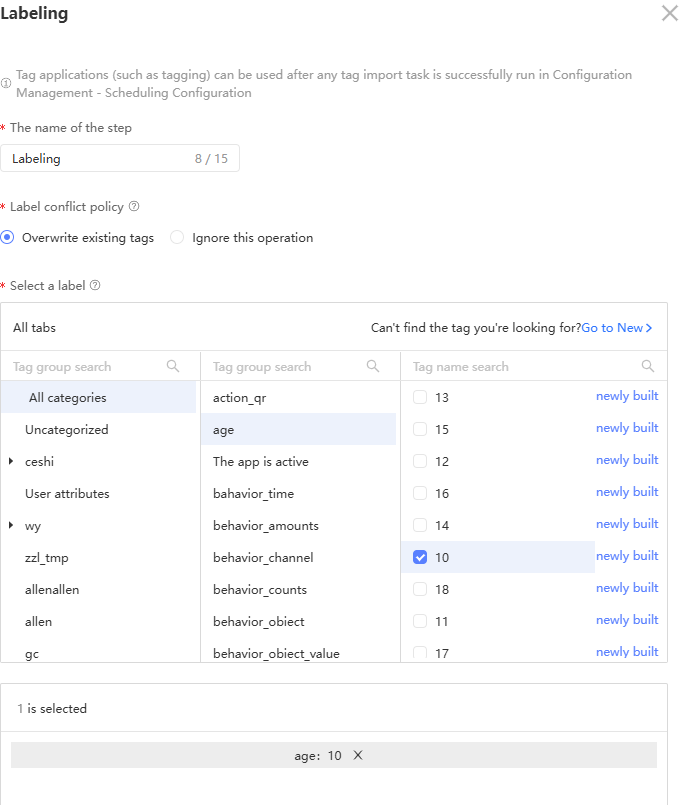Click search icon in first tag group search
Image resolution: width=685 pixels, height=805 pixels.
pyautogui.click(x=173, y=366)
